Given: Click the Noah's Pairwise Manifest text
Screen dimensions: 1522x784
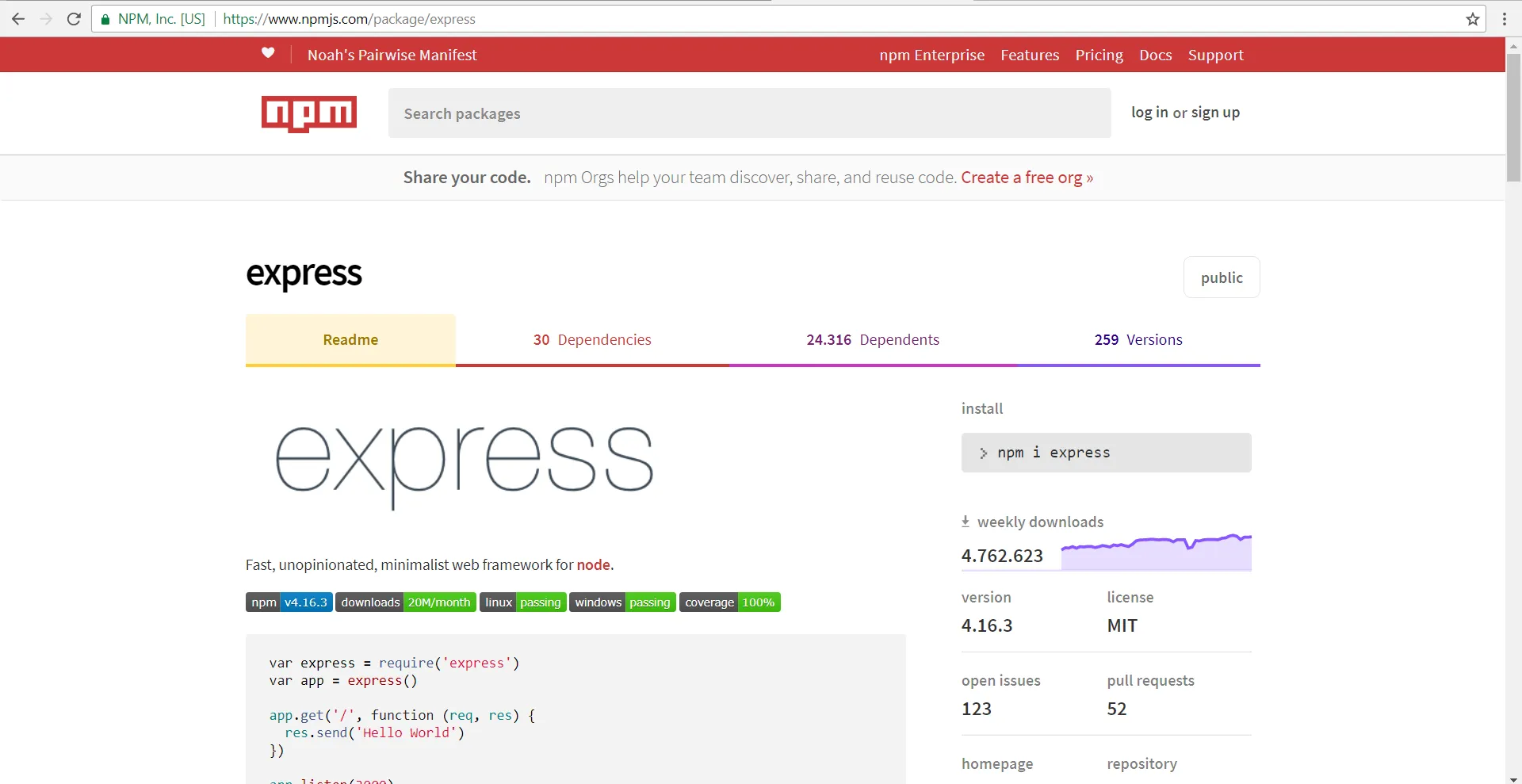Looking at the screenshot, I should [392, 55].
